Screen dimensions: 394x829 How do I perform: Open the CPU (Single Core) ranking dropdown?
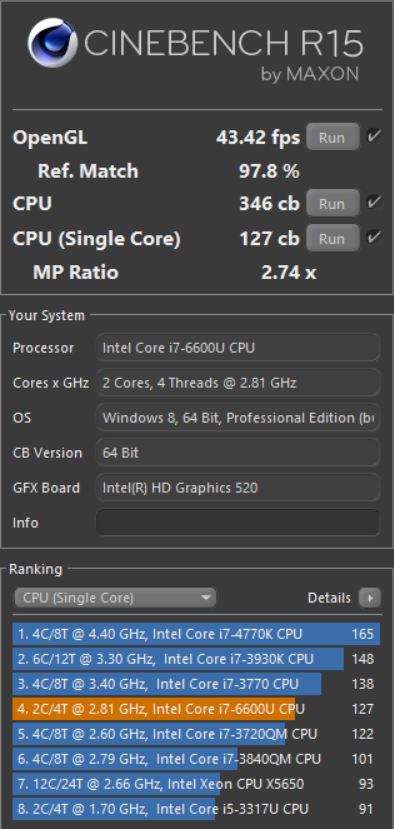click(115, 598)
